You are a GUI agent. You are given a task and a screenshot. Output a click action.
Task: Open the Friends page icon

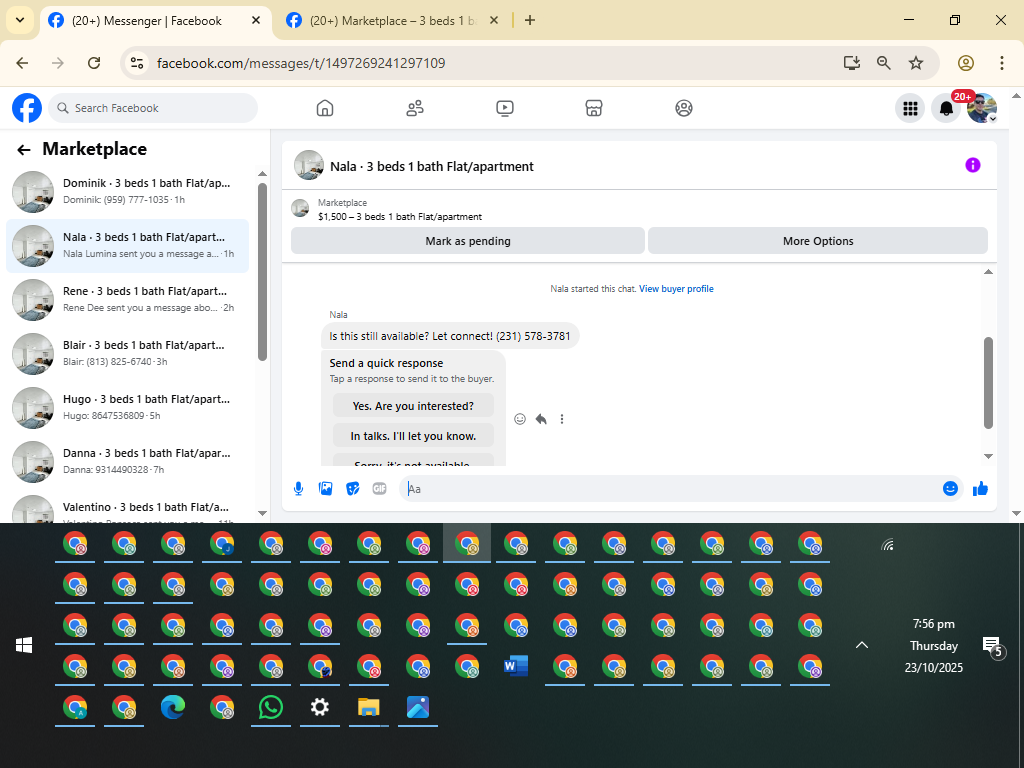point(415,108)
